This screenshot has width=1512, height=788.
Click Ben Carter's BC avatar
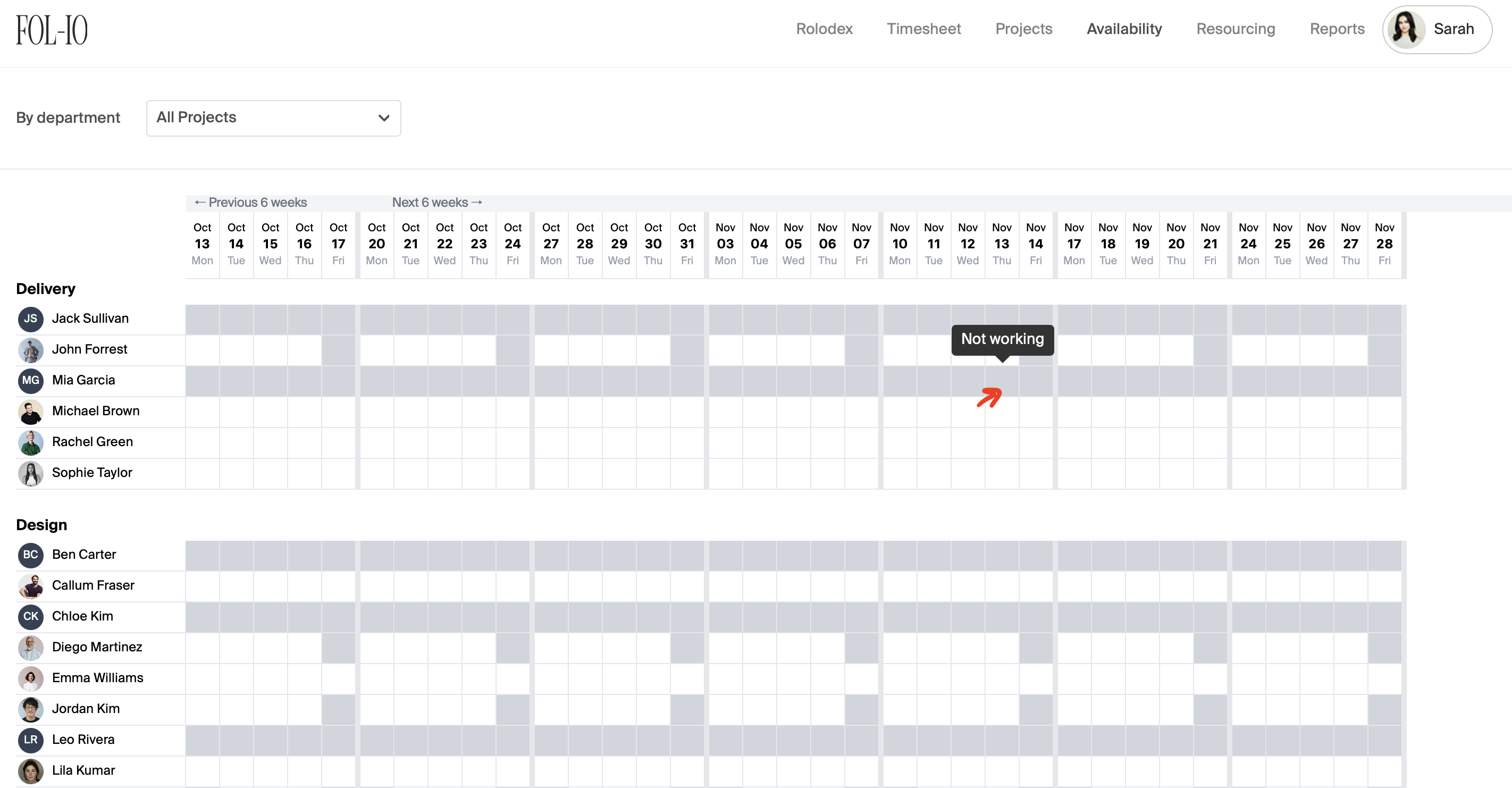click(x=30, y=555)
